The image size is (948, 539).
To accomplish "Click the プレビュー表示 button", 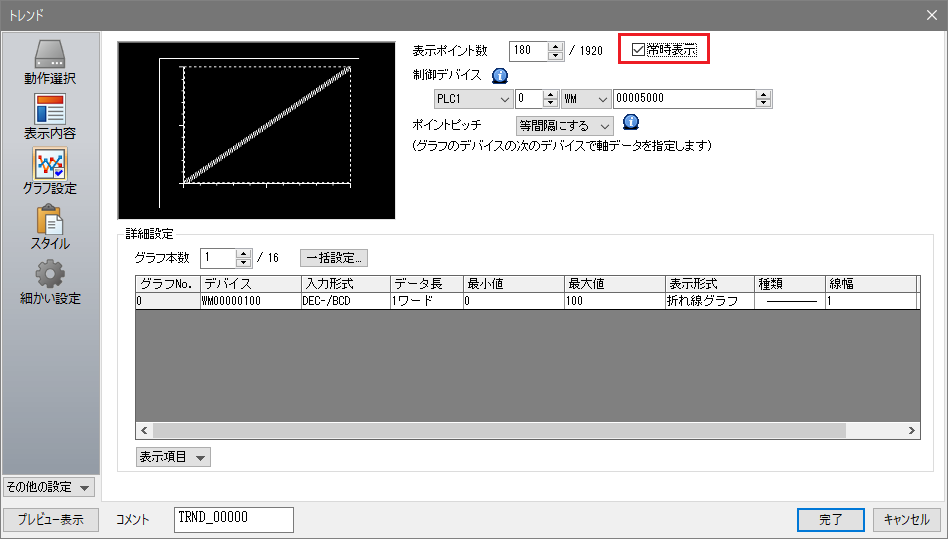I will (x=50, y=520).
